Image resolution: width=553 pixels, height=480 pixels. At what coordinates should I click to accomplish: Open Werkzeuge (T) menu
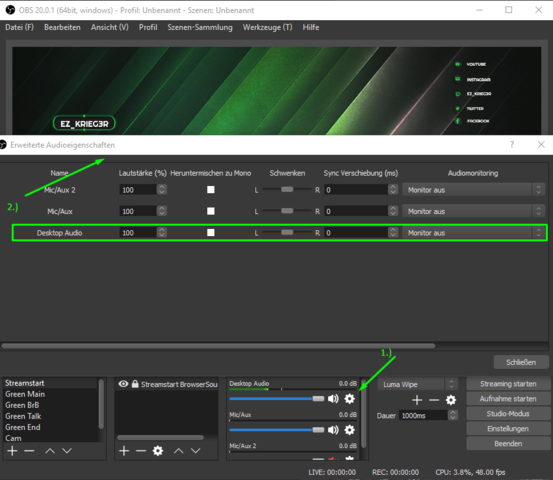point(267,27)
